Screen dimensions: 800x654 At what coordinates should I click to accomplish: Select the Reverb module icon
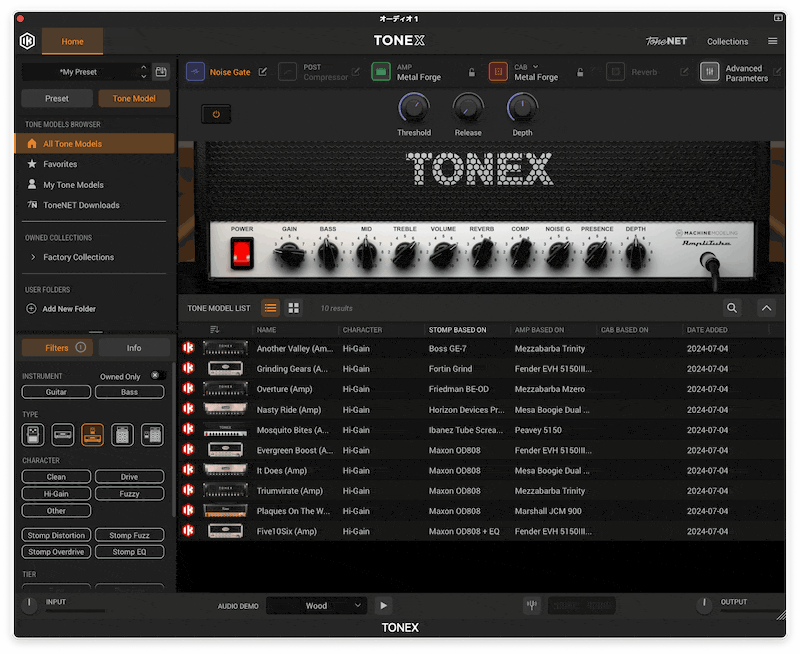(615, 72)
